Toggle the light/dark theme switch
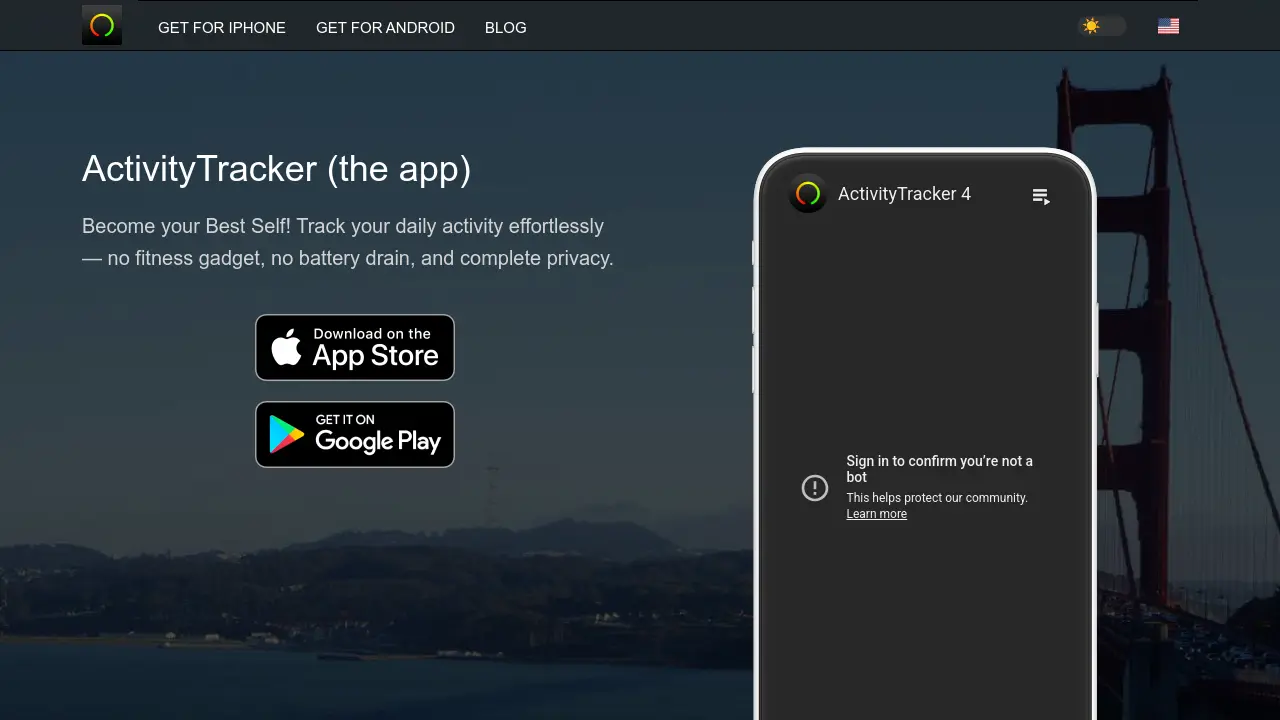 point(1102,26)
